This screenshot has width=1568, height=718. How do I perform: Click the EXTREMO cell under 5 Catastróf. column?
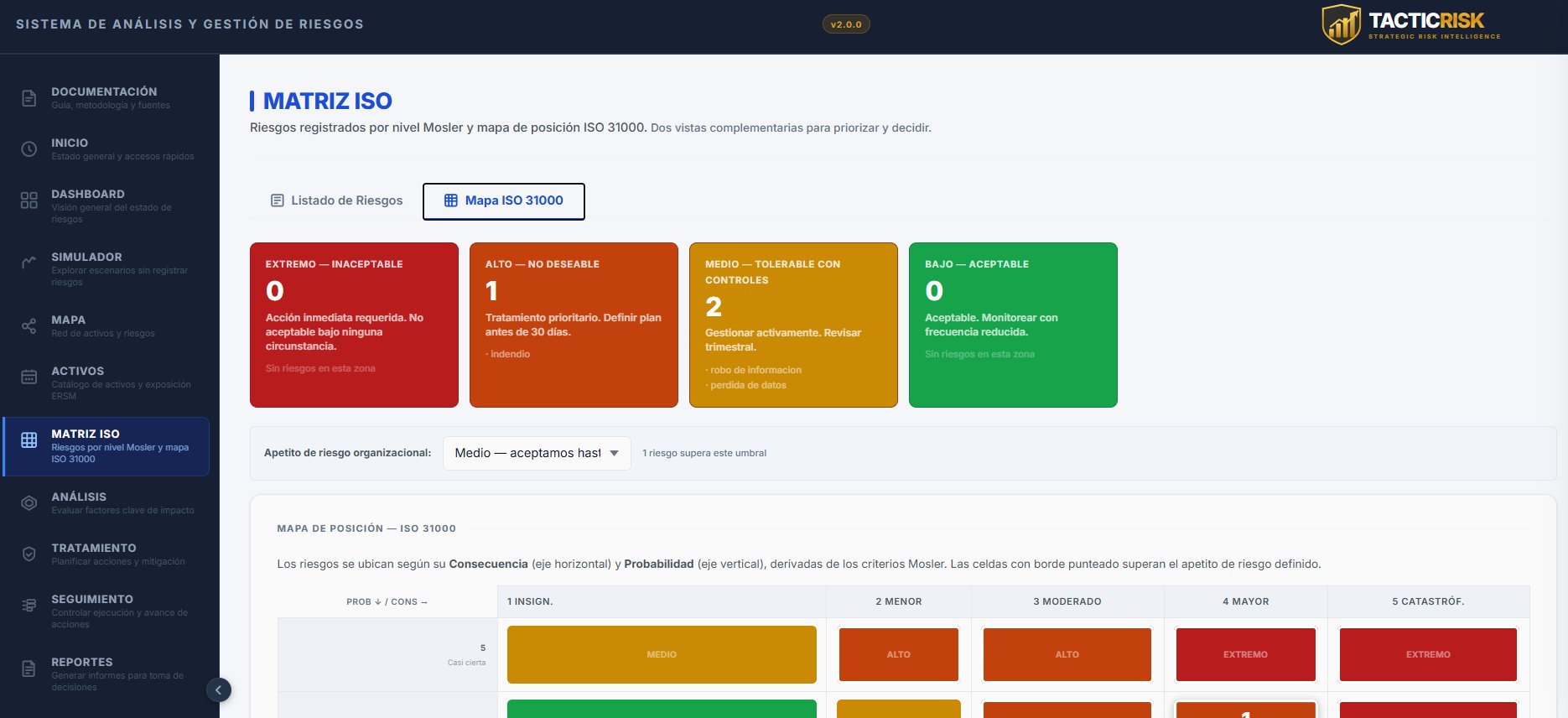[x=1428, y=654]
